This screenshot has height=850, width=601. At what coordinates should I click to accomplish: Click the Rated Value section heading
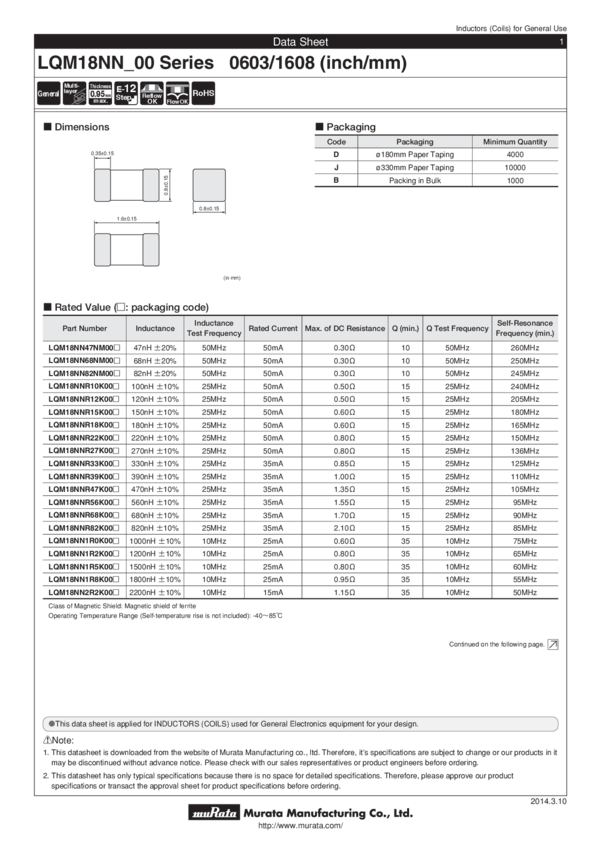(x=126, y=307)
